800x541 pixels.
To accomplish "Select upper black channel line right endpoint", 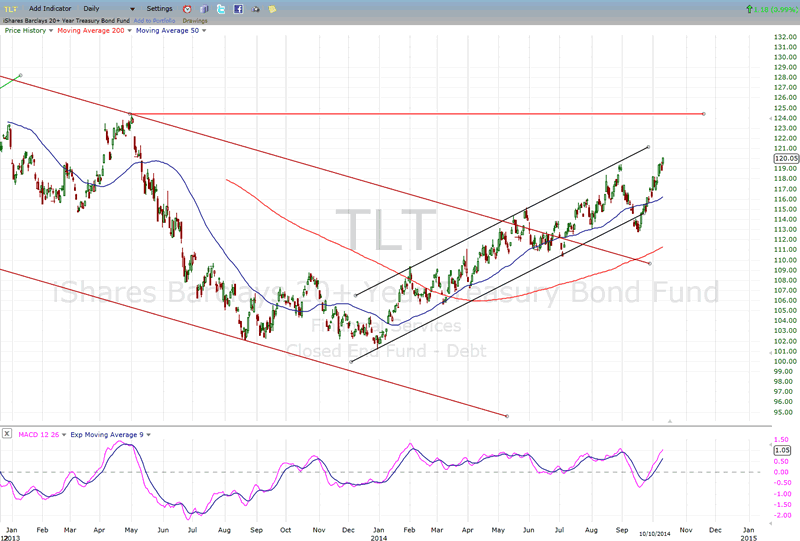I will coord(648,147).
